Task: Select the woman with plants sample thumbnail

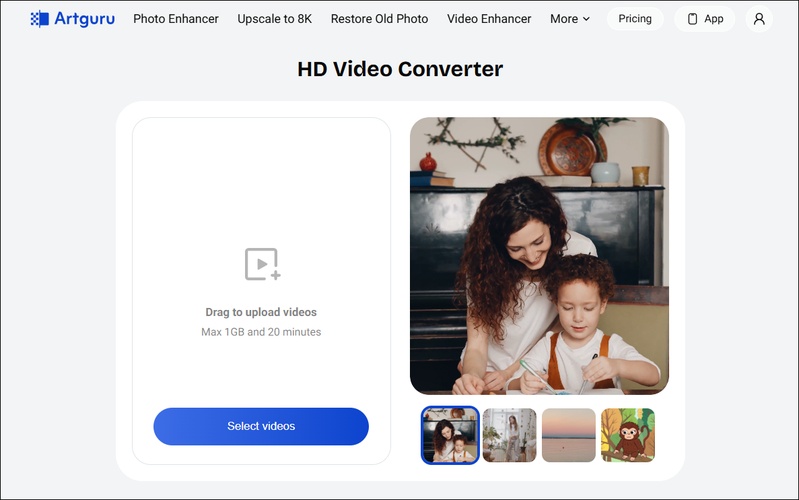Action: pyautogui.click(x=510, y=435)
